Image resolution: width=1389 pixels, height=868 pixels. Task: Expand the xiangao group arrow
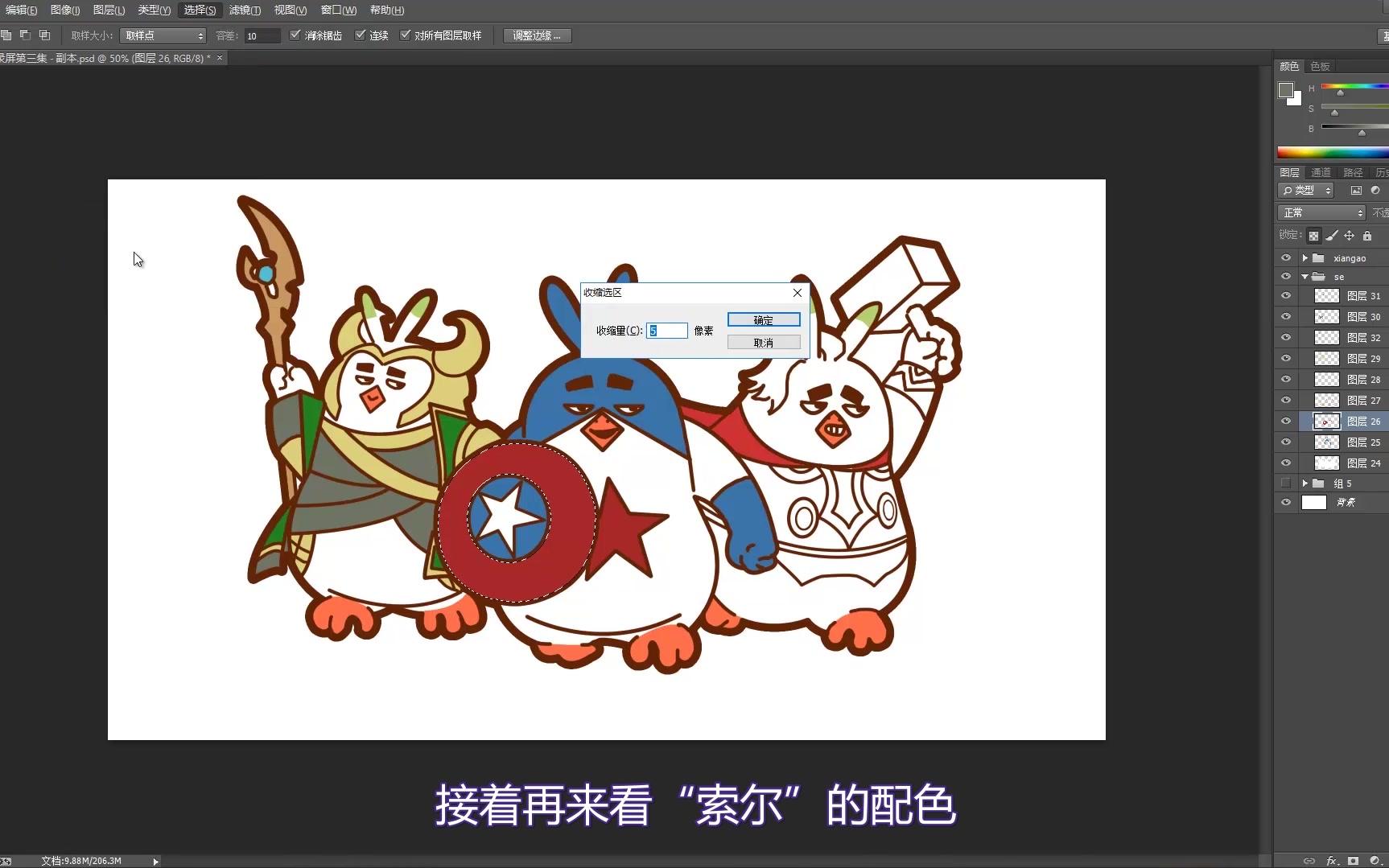1305,258
